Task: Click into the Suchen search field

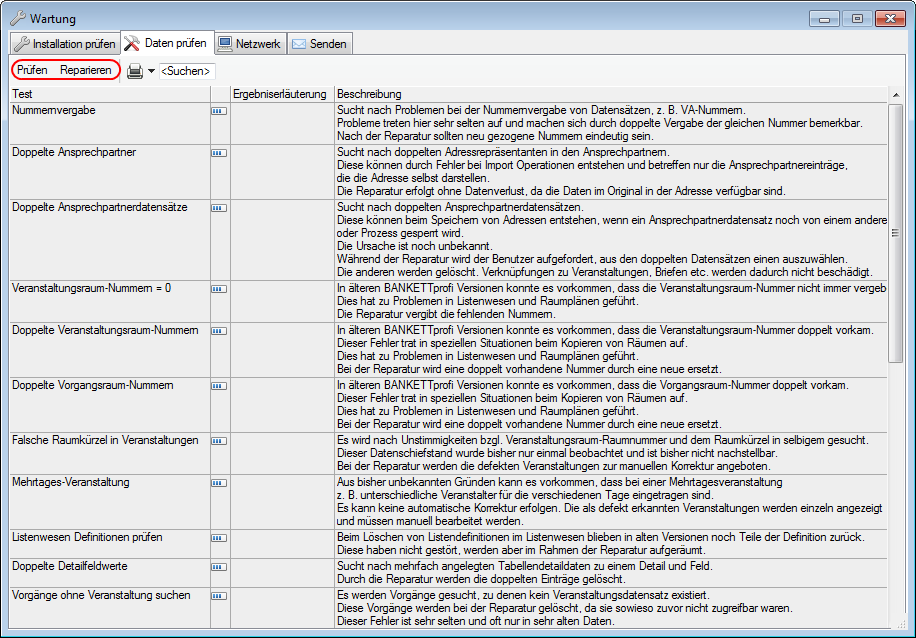Action: click(x=187, y=71)
